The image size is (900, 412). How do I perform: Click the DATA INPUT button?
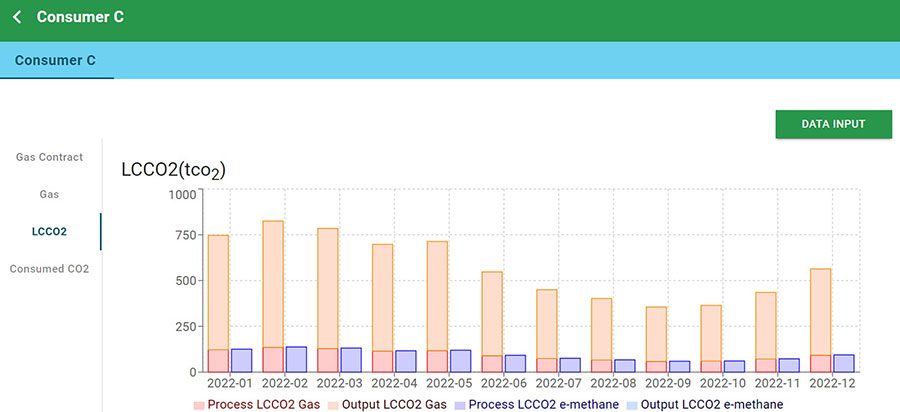[x=833, y=124]
